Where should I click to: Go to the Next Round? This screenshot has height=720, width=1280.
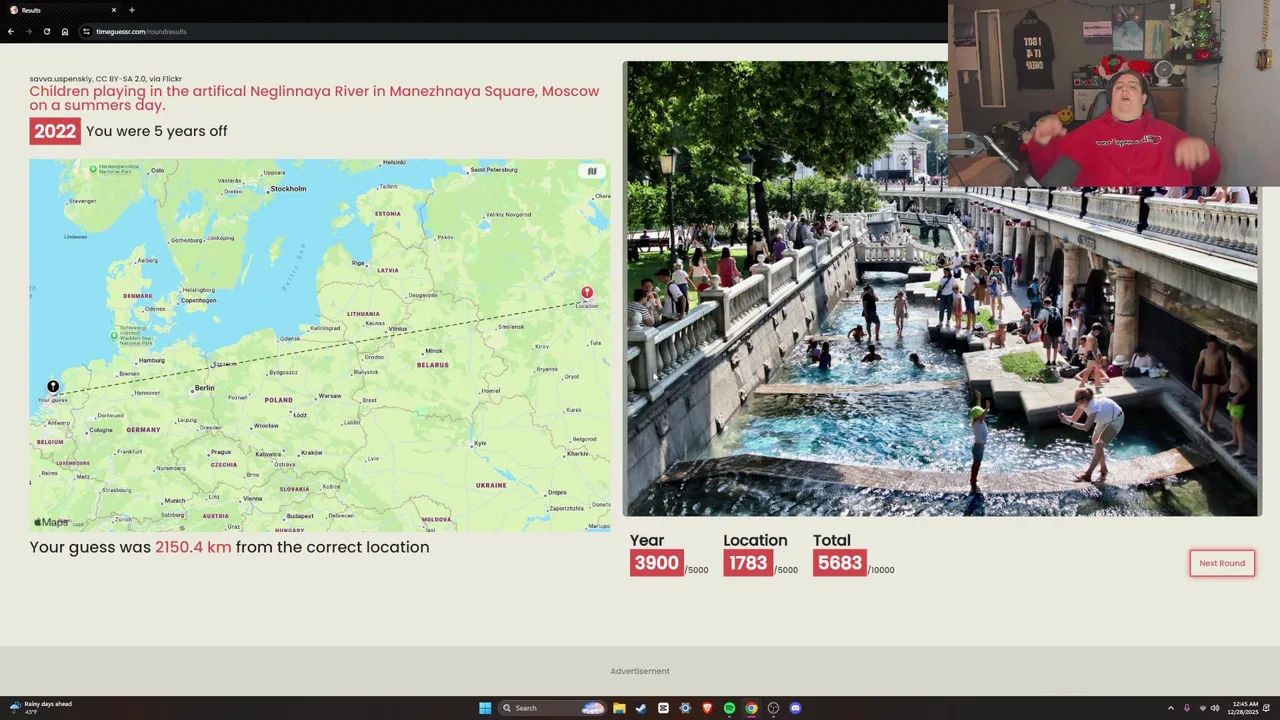1222,563
